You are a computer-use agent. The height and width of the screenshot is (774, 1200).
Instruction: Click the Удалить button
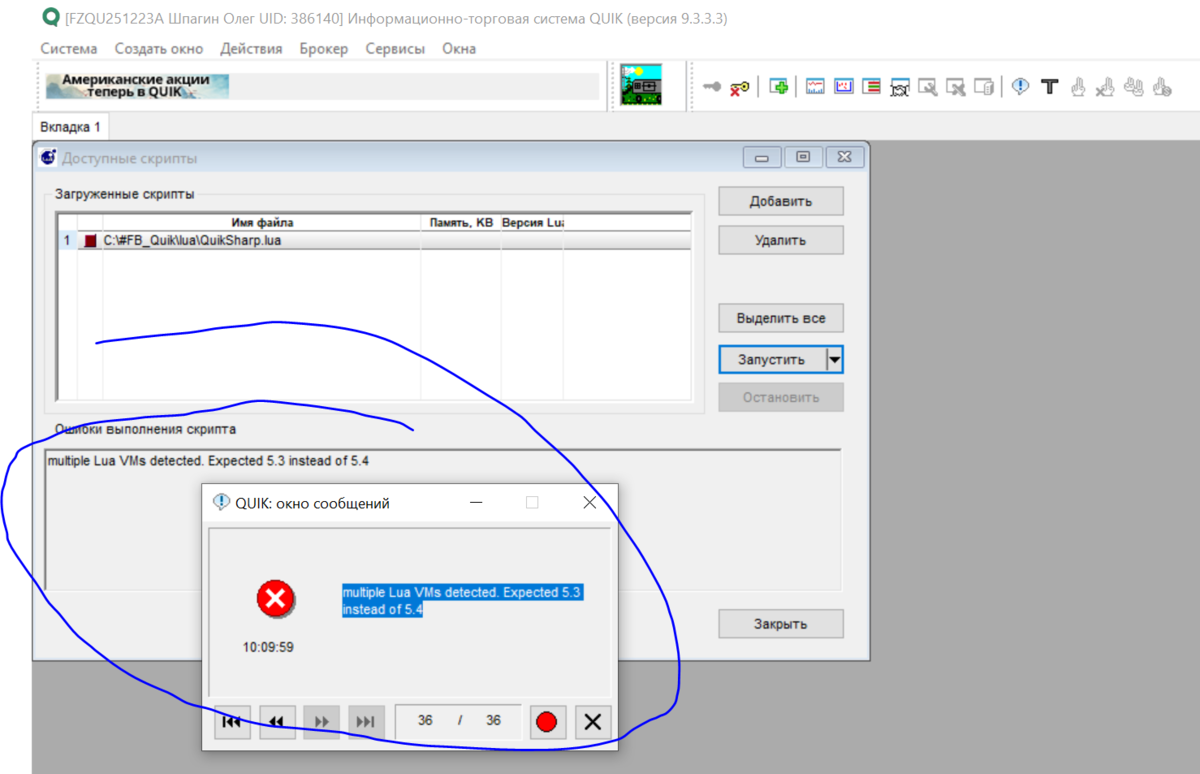point(781,240)
